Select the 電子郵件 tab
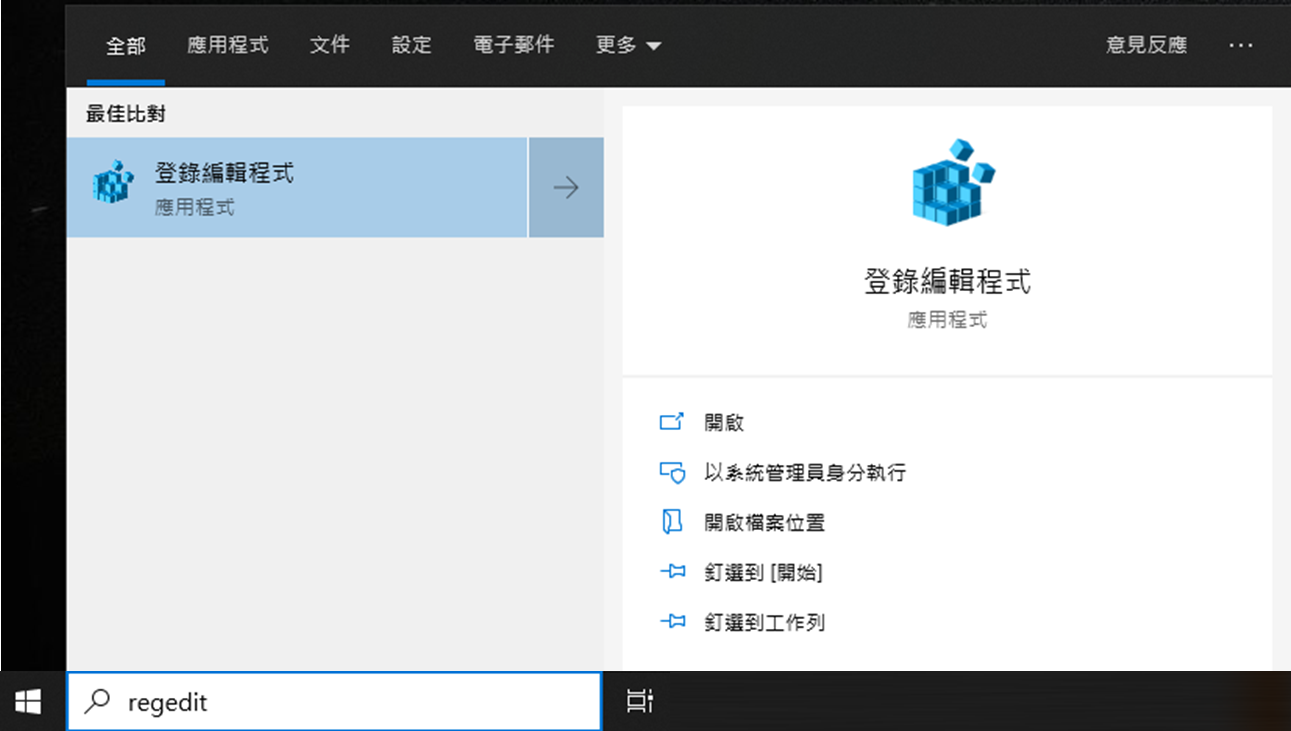The image size is (1291, 731). 513,45
